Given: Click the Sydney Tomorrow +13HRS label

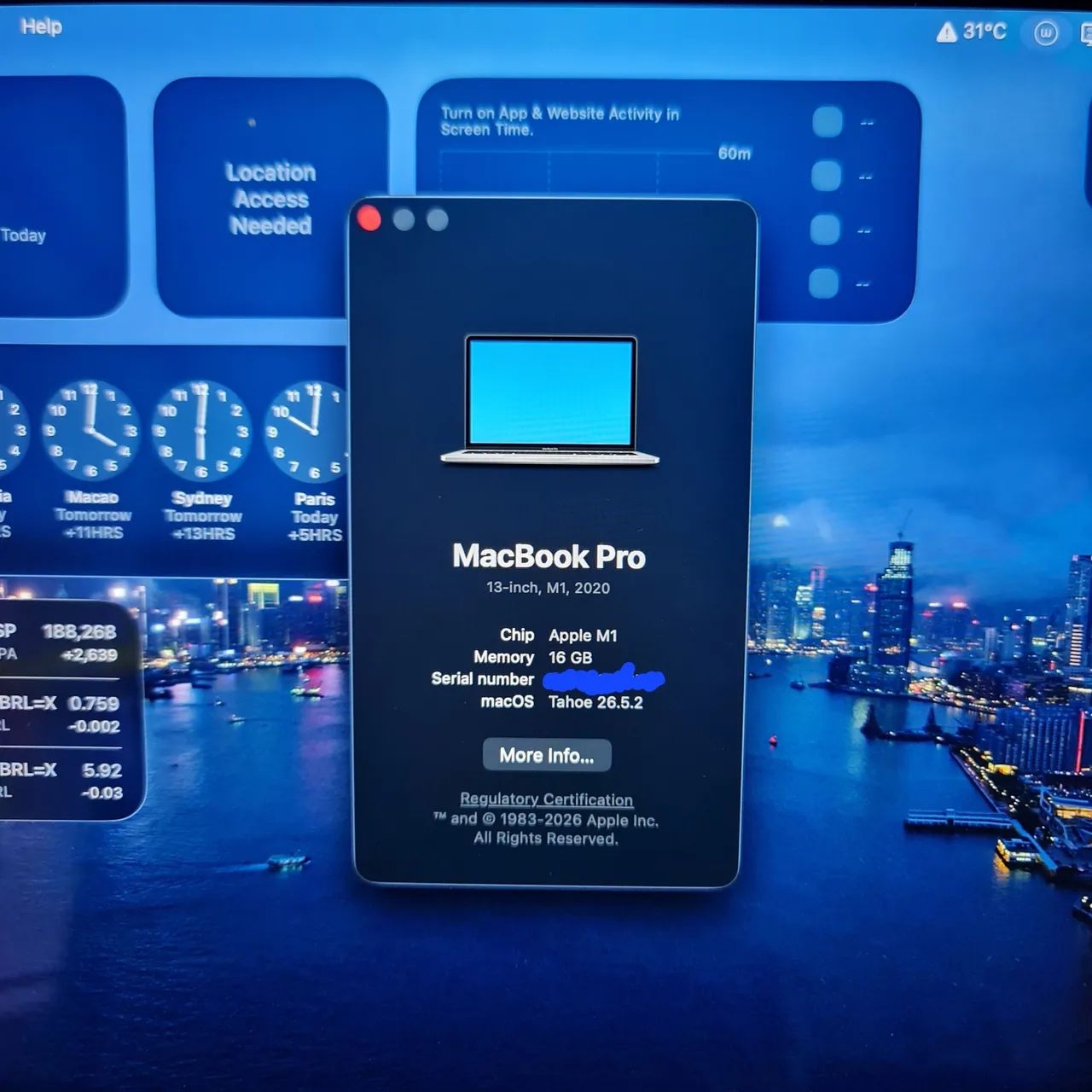Looking at the screenshot, I should (203, 516).
